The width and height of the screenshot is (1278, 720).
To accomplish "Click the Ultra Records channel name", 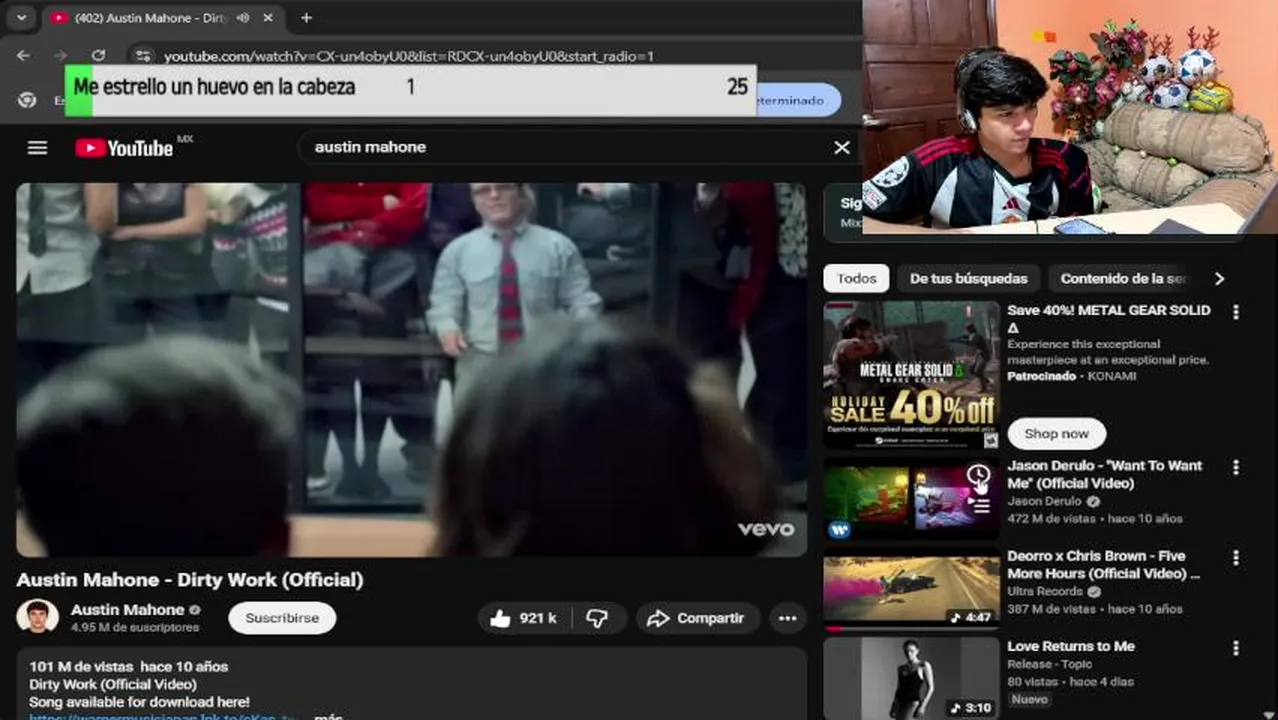I will pos(1044,591).
